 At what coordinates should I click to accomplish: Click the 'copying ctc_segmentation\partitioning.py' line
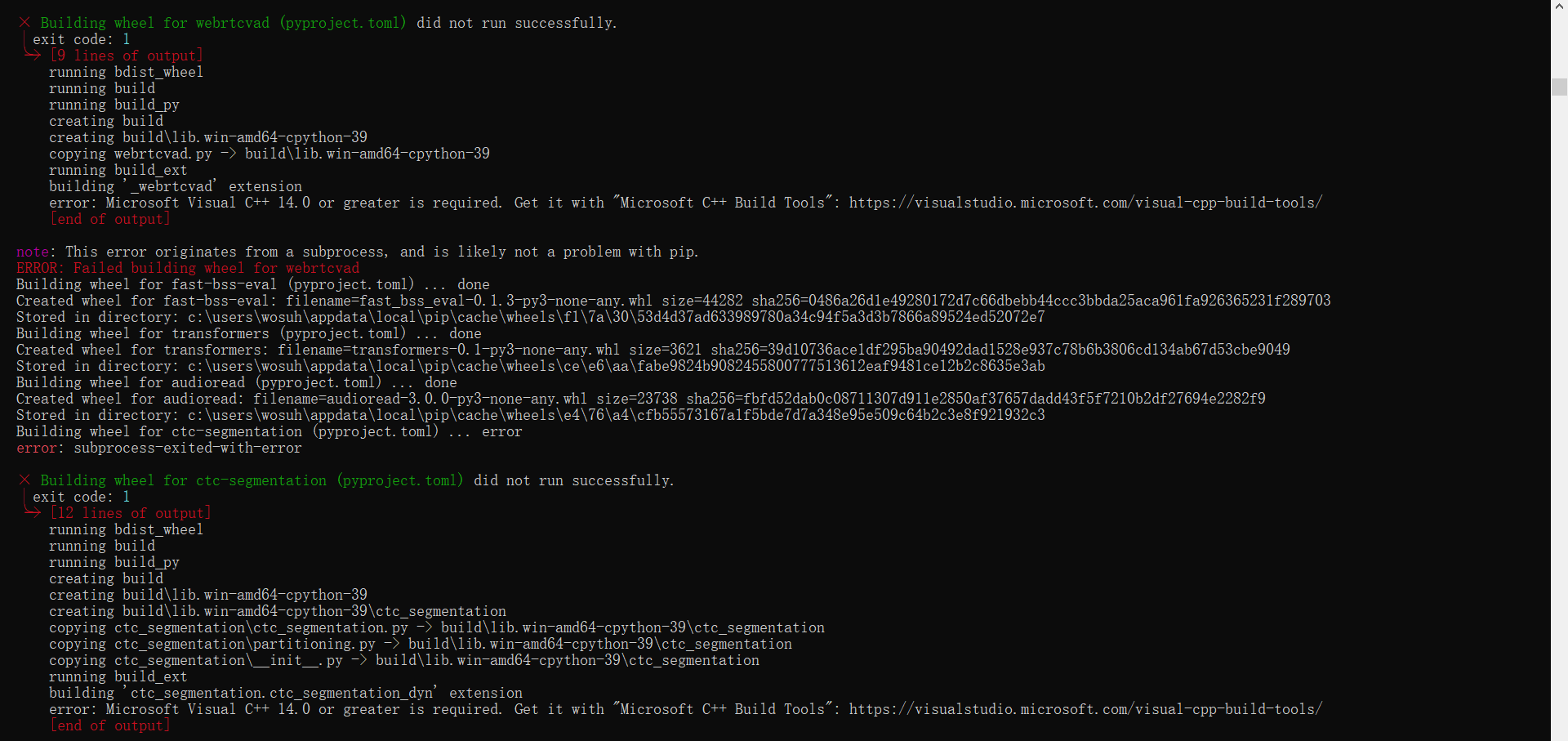tap(421, 644)
